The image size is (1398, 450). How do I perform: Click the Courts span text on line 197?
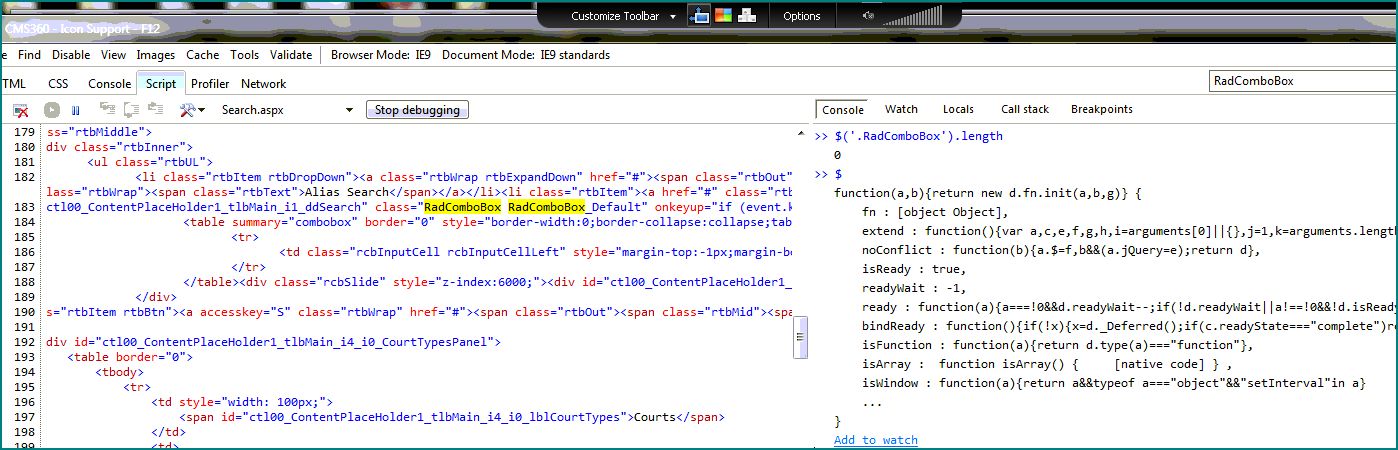point(656,417)
